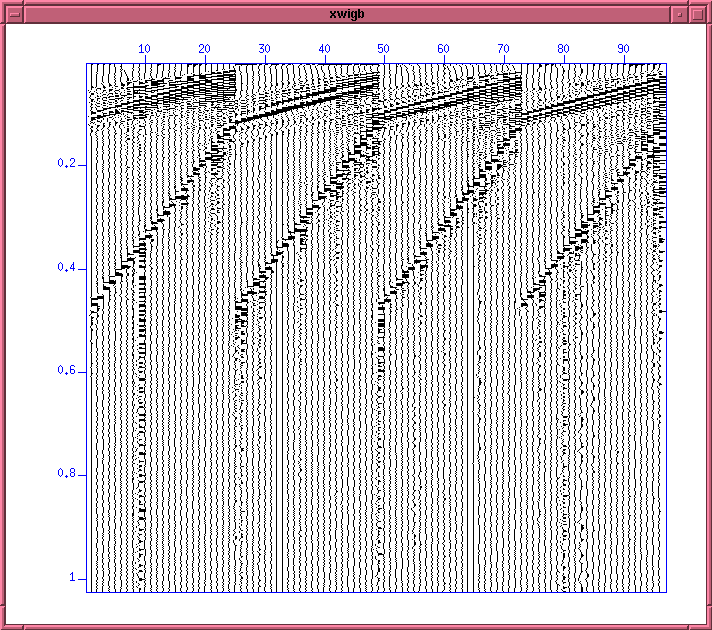The width and height of the screenshot is (712, 630).
Task: Click the time axis label 0.2
Action: [68, 163]
